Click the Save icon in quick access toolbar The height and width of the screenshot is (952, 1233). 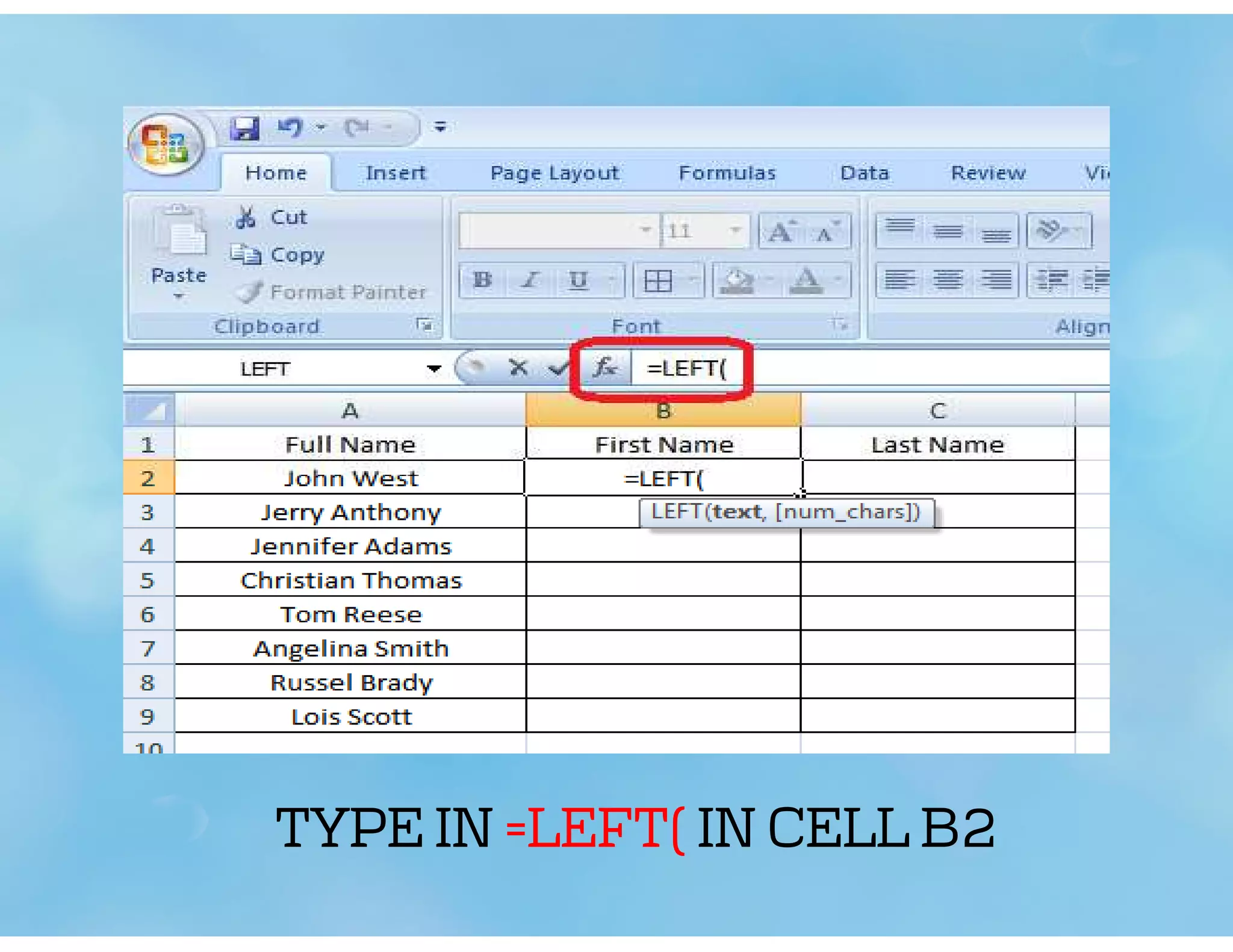[244, 128]
